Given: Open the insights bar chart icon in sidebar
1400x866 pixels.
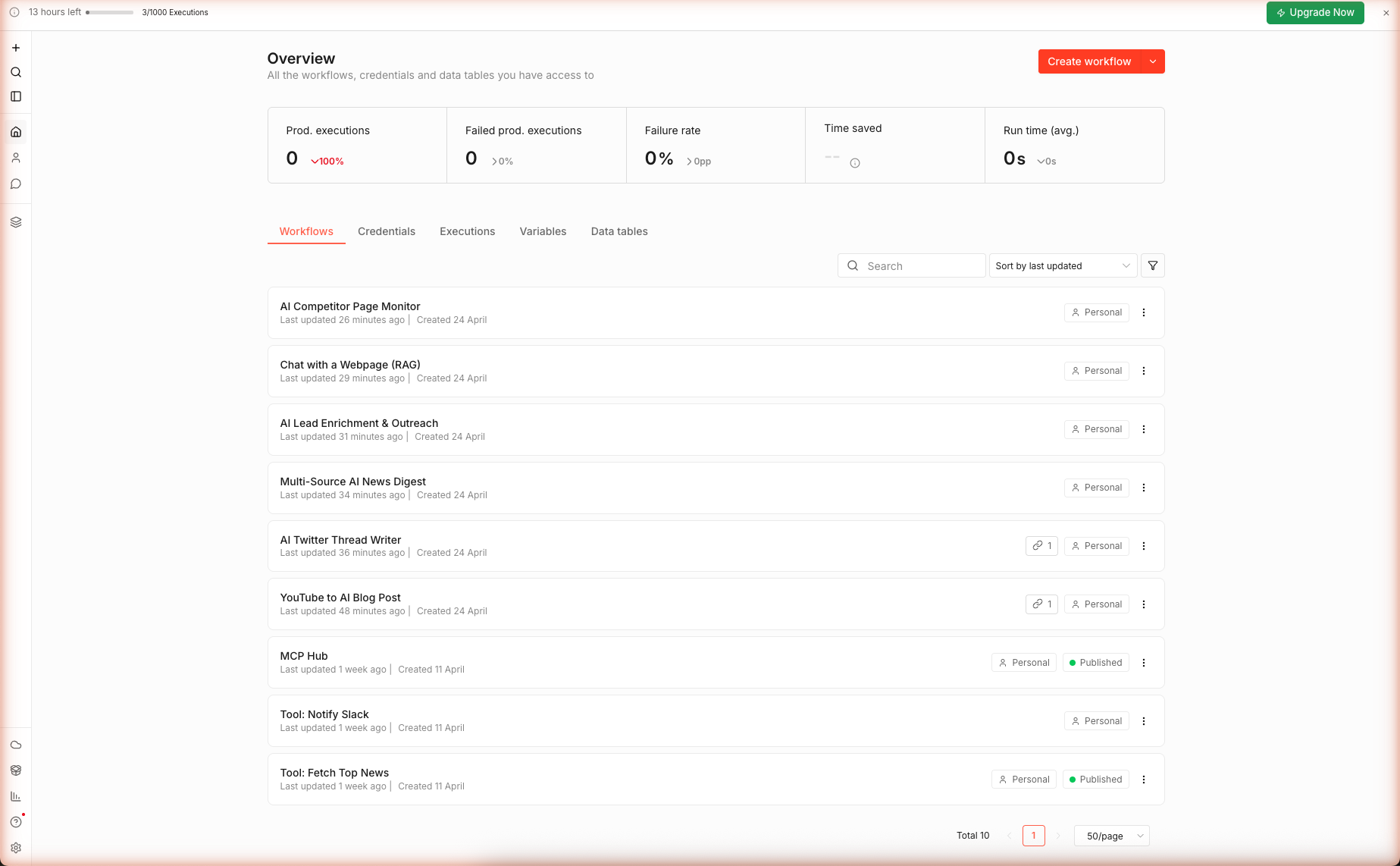Looking at the screenshot, I should [x=16, y=796].
